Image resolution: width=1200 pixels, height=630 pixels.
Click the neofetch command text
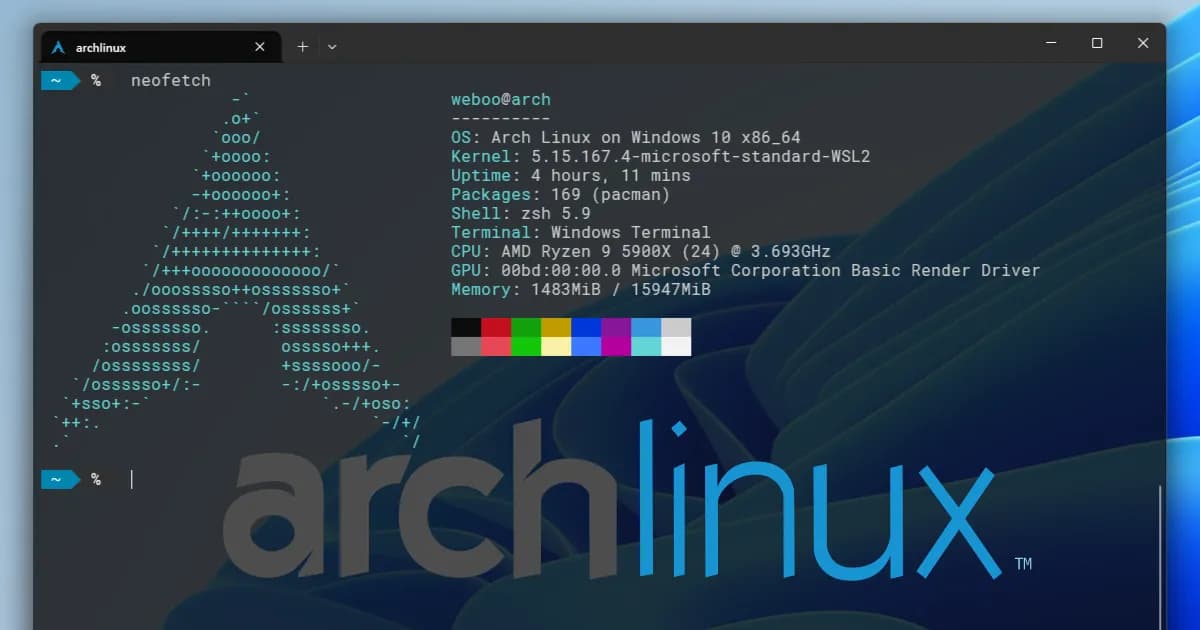(x=171, y=80)
